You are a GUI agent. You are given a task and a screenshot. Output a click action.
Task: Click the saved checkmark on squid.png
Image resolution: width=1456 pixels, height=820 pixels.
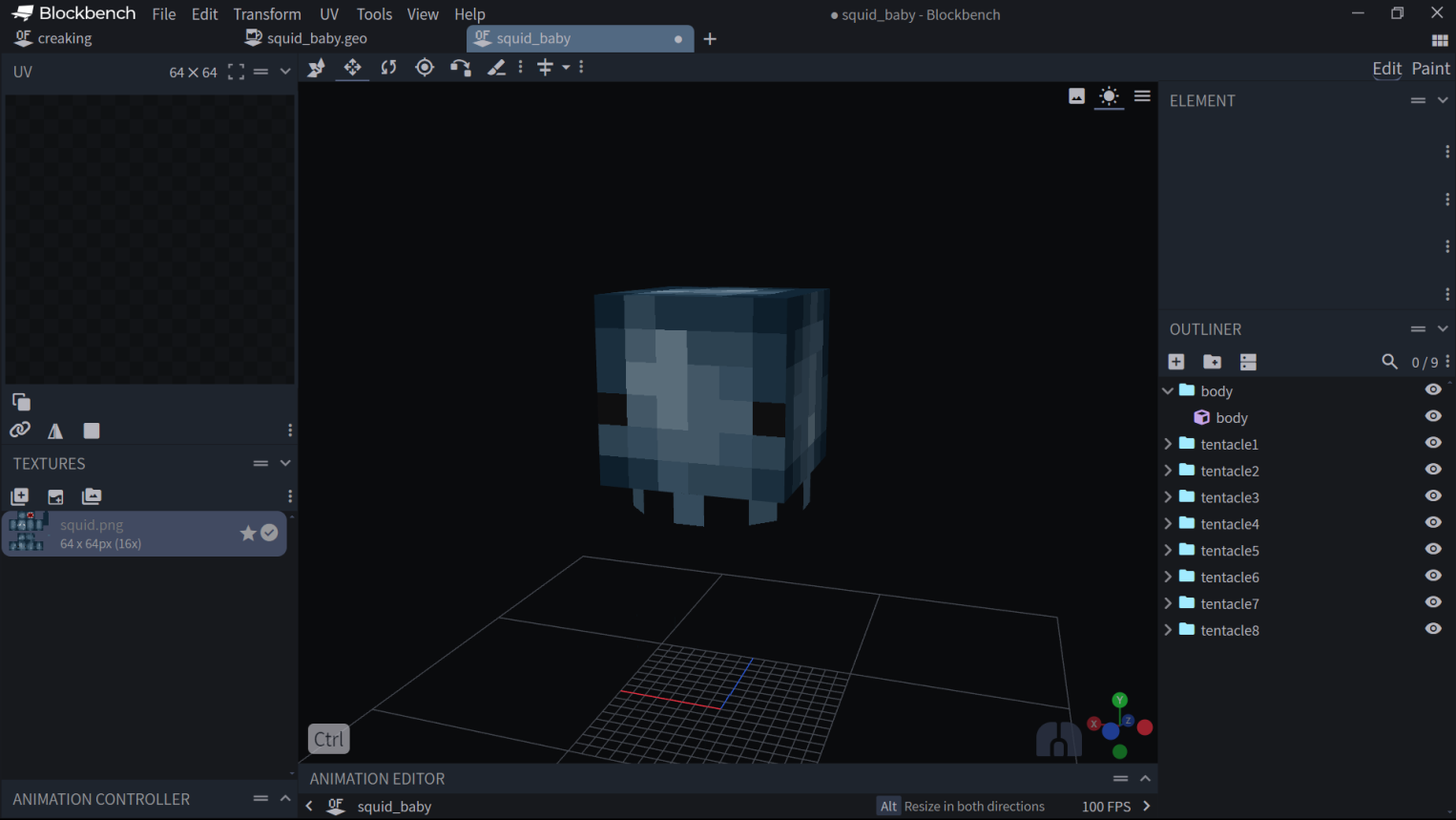click(x=270, y=533)
